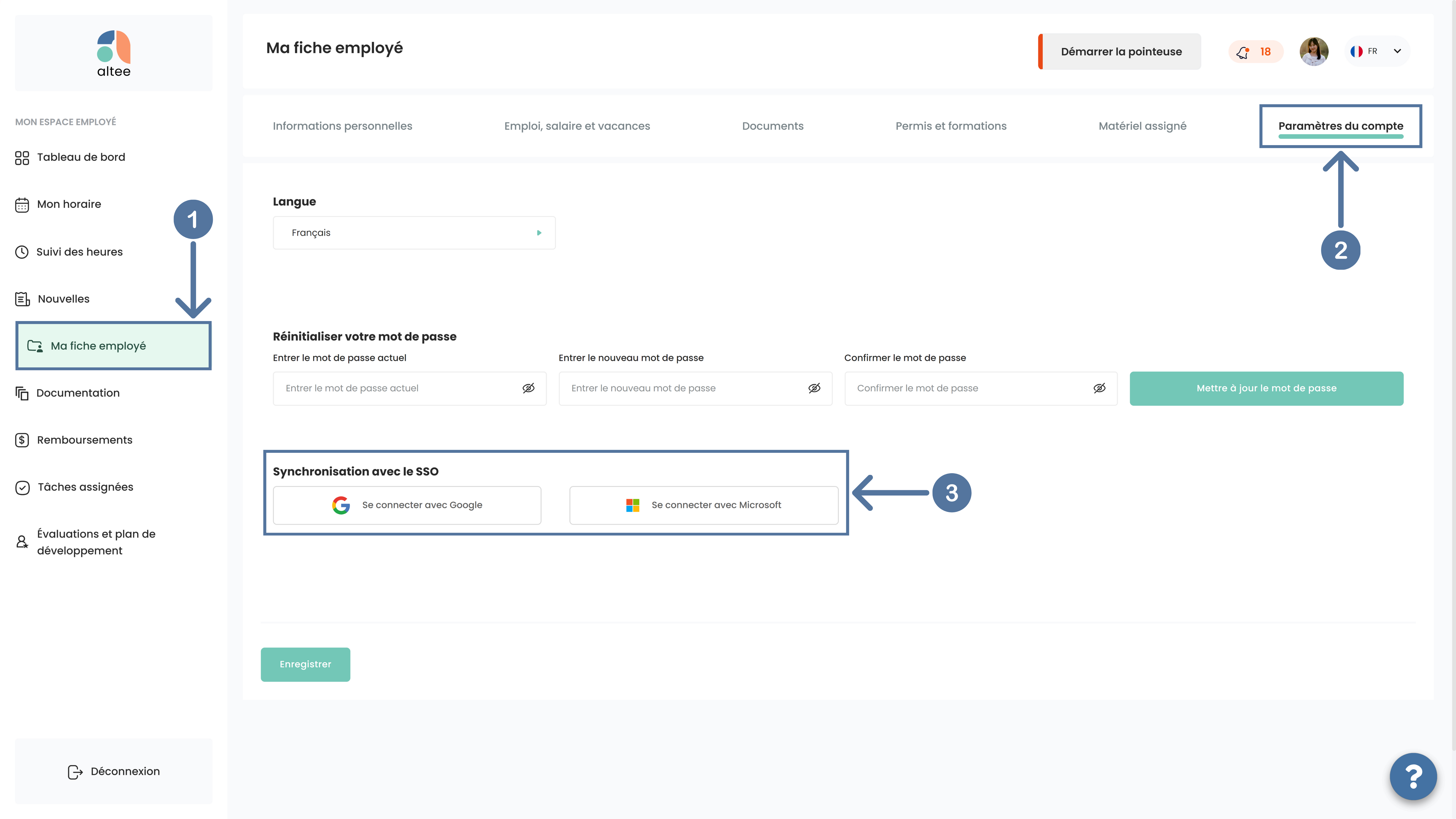Click Déconnexion to log out
The image size is (1456, 819).
tap(114, 771)
